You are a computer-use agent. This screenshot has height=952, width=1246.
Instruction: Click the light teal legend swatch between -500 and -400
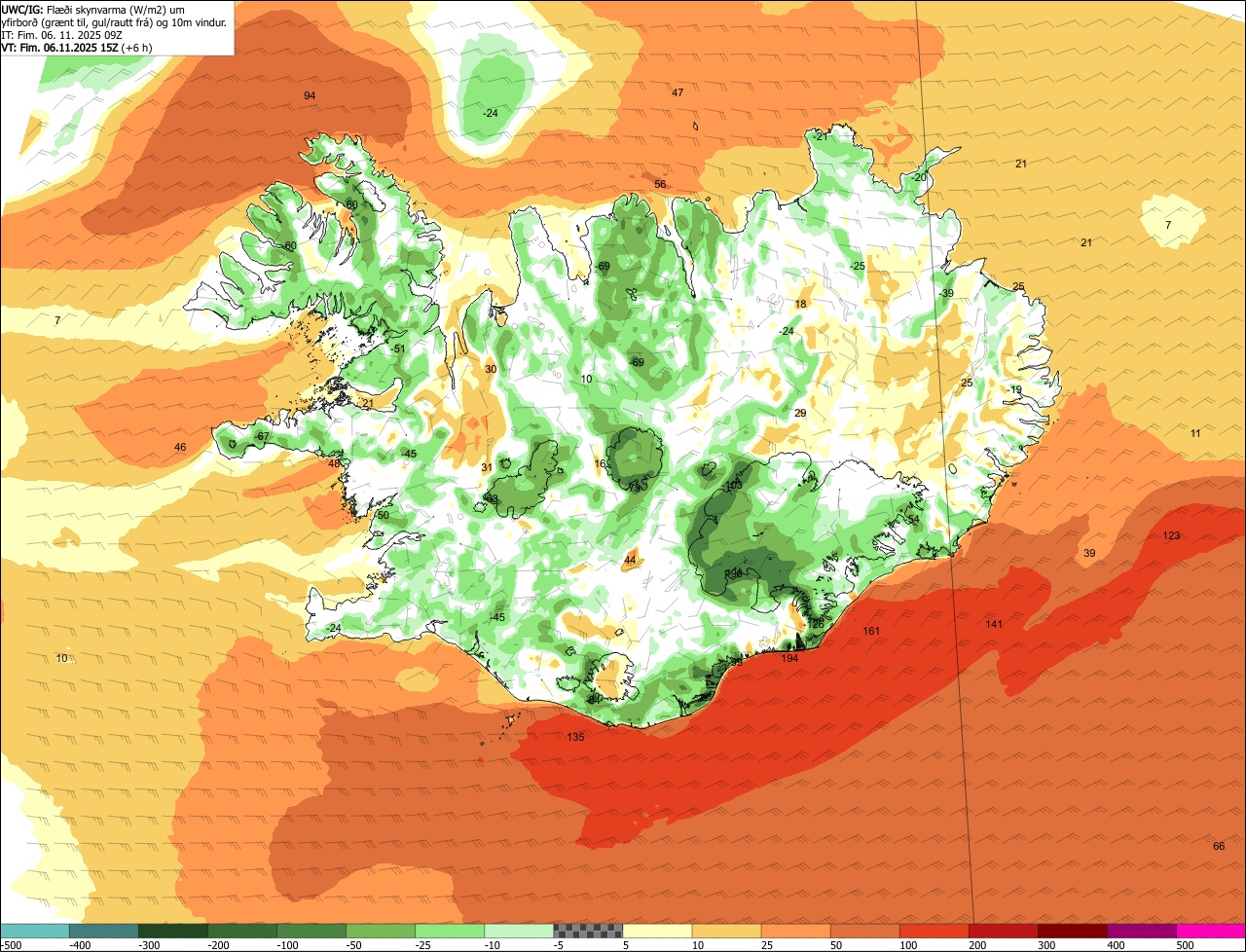[x=34, y=931]
